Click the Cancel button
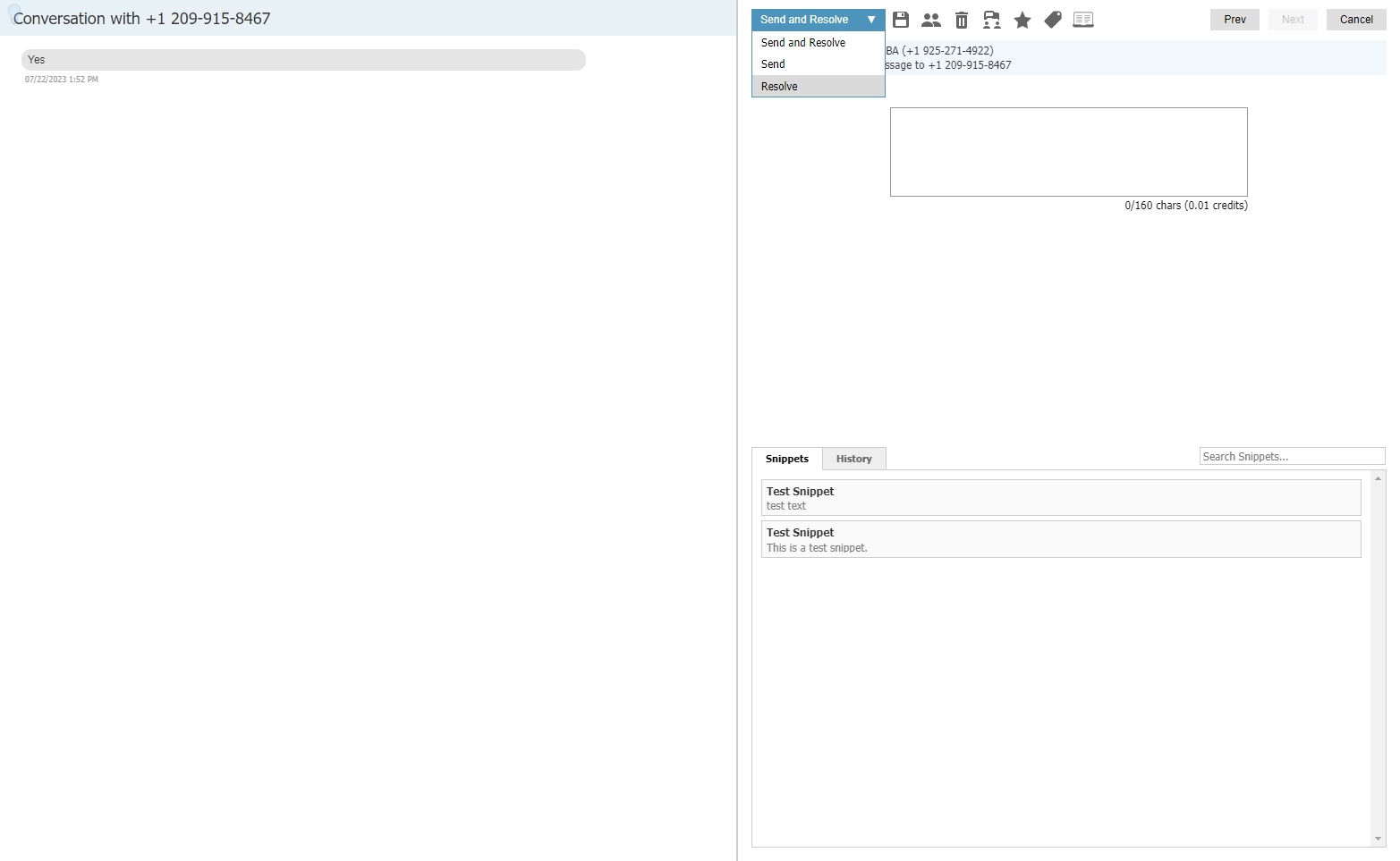The width and height of the screenshot is (1400, 861). 1356,20
